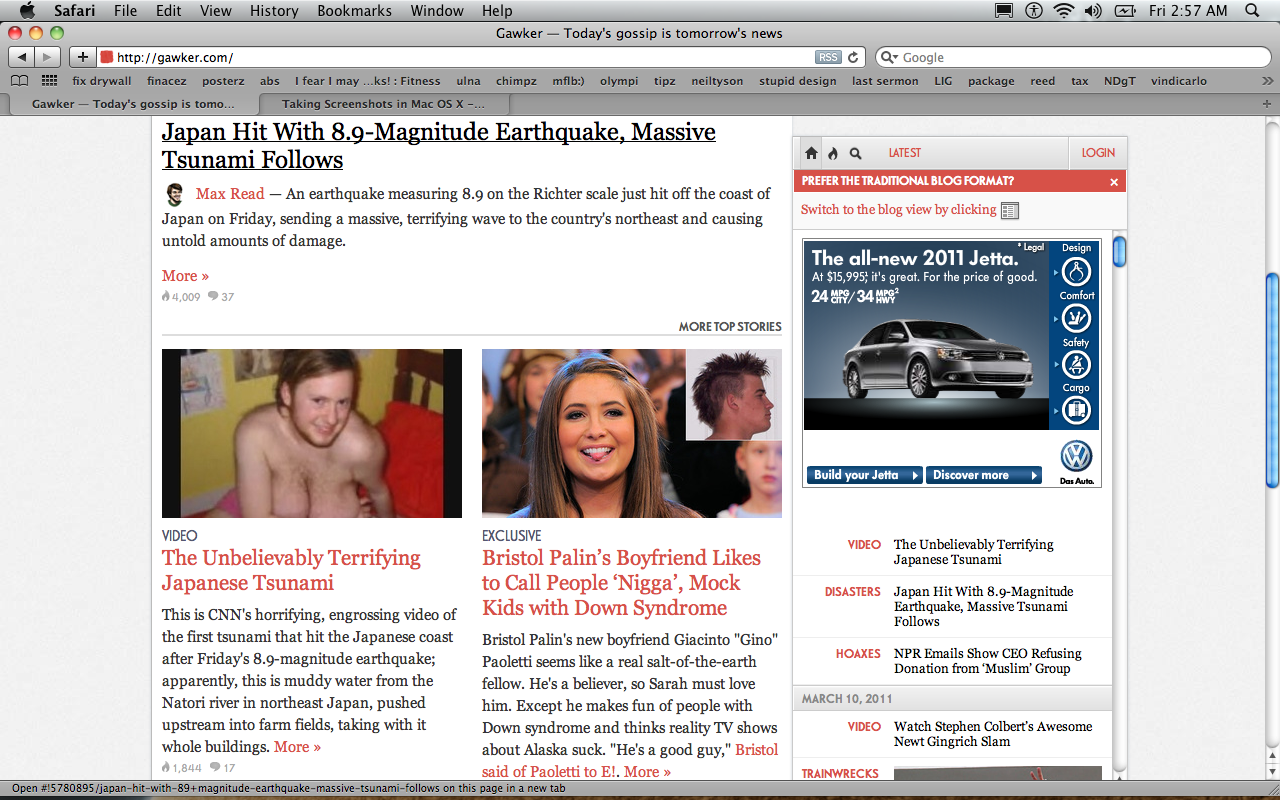Open the MORE TOP STORIES link
Viewport: 1280px width, 800px height.
pos(730,326)
